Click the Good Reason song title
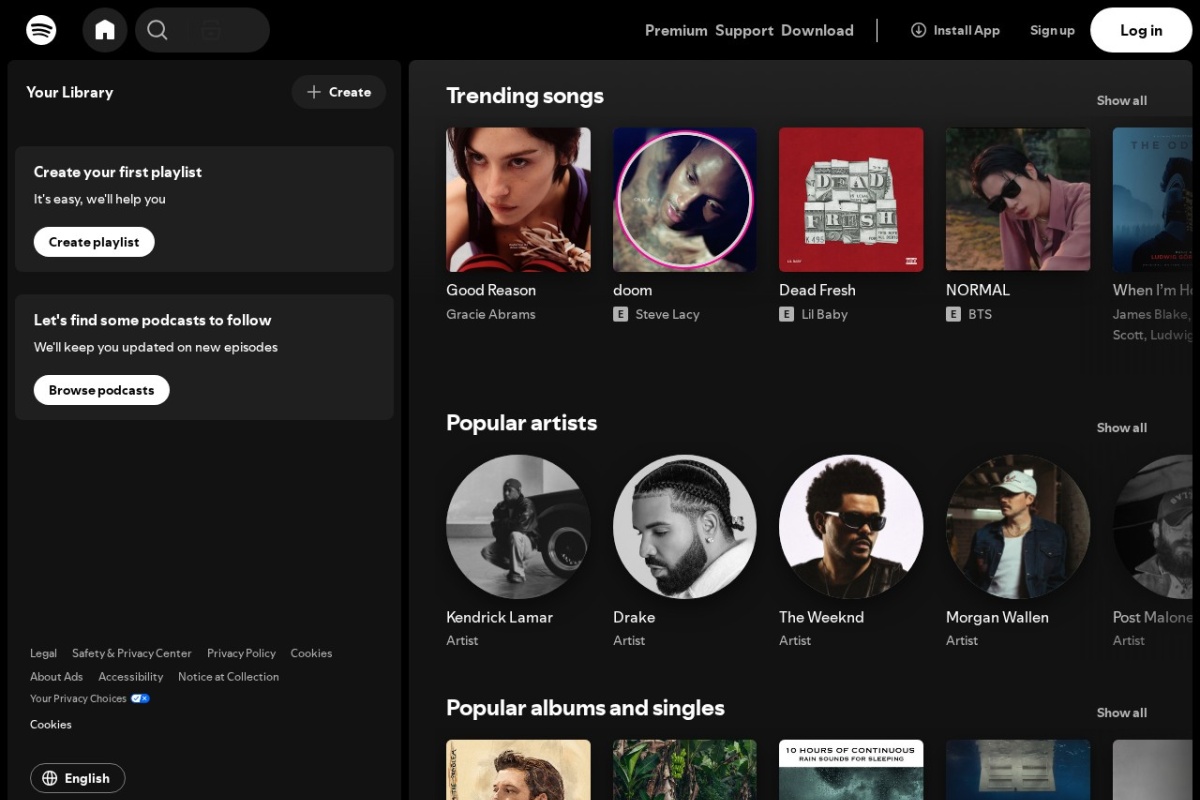Image resolution: width=1200 pixels, height=800 pixels. tap(491, 290)
